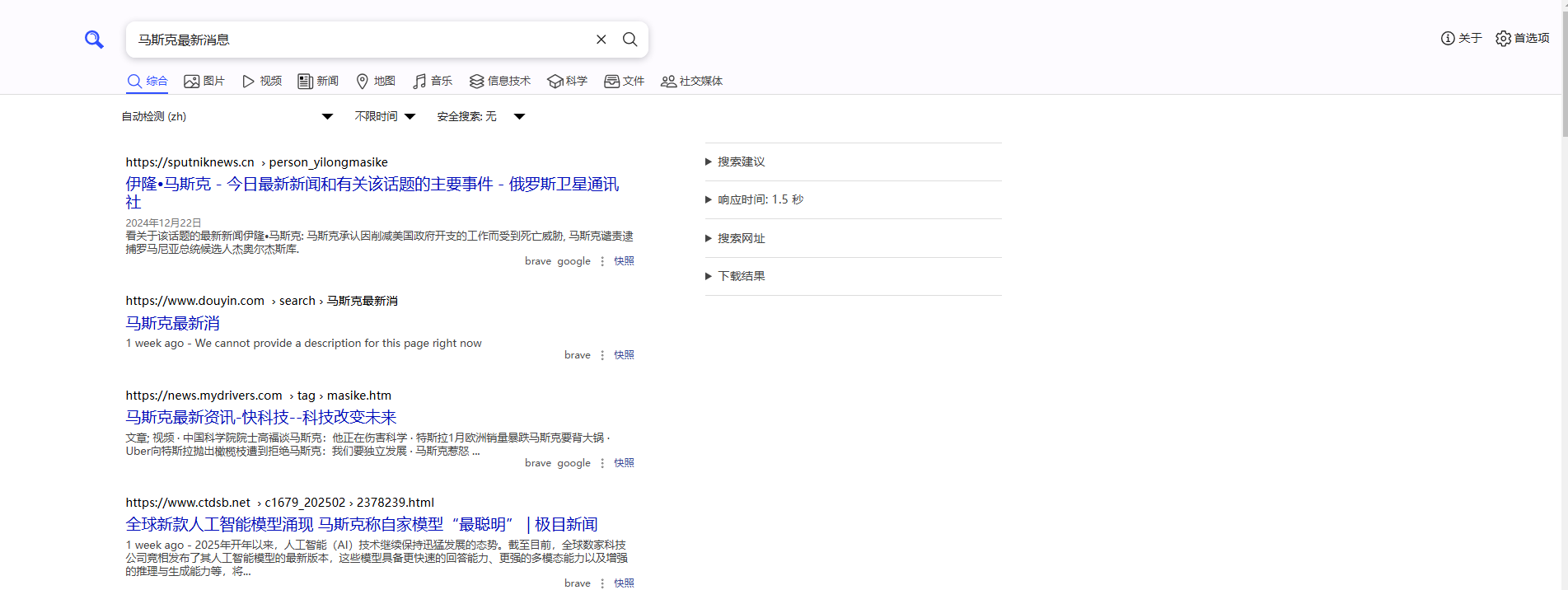Click the google engine label on mydrivers result
1568x590 pixels.
573,463
